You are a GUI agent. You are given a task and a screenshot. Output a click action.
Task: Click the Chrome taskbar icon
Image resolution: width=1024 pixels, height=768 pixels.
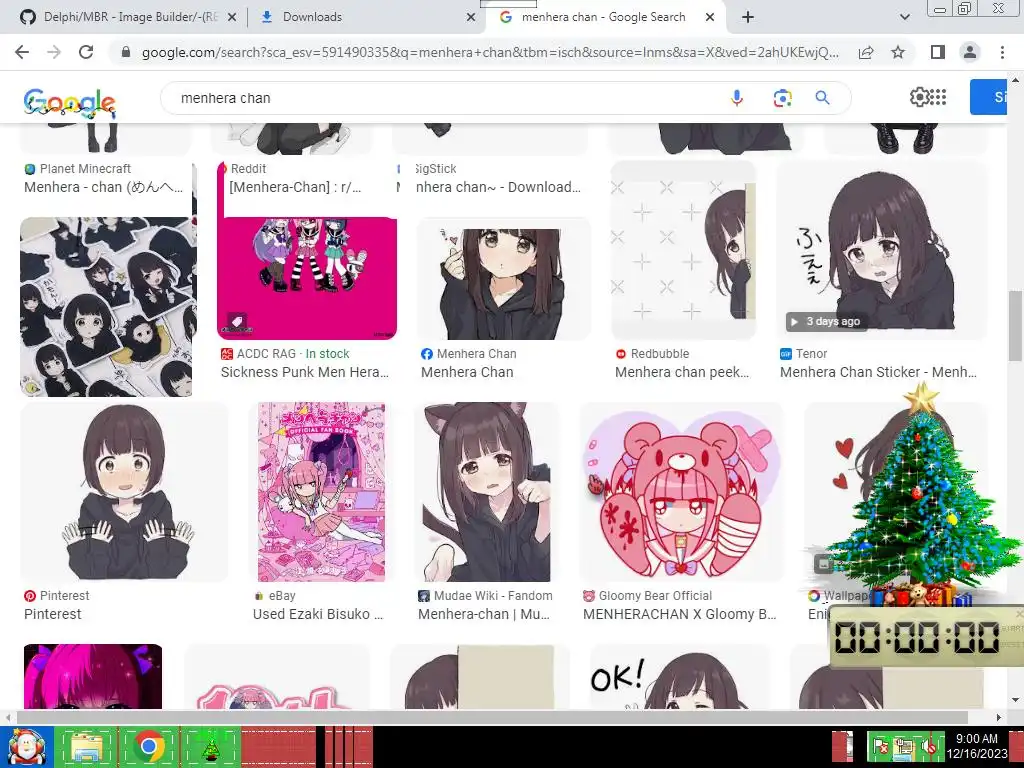149,746
